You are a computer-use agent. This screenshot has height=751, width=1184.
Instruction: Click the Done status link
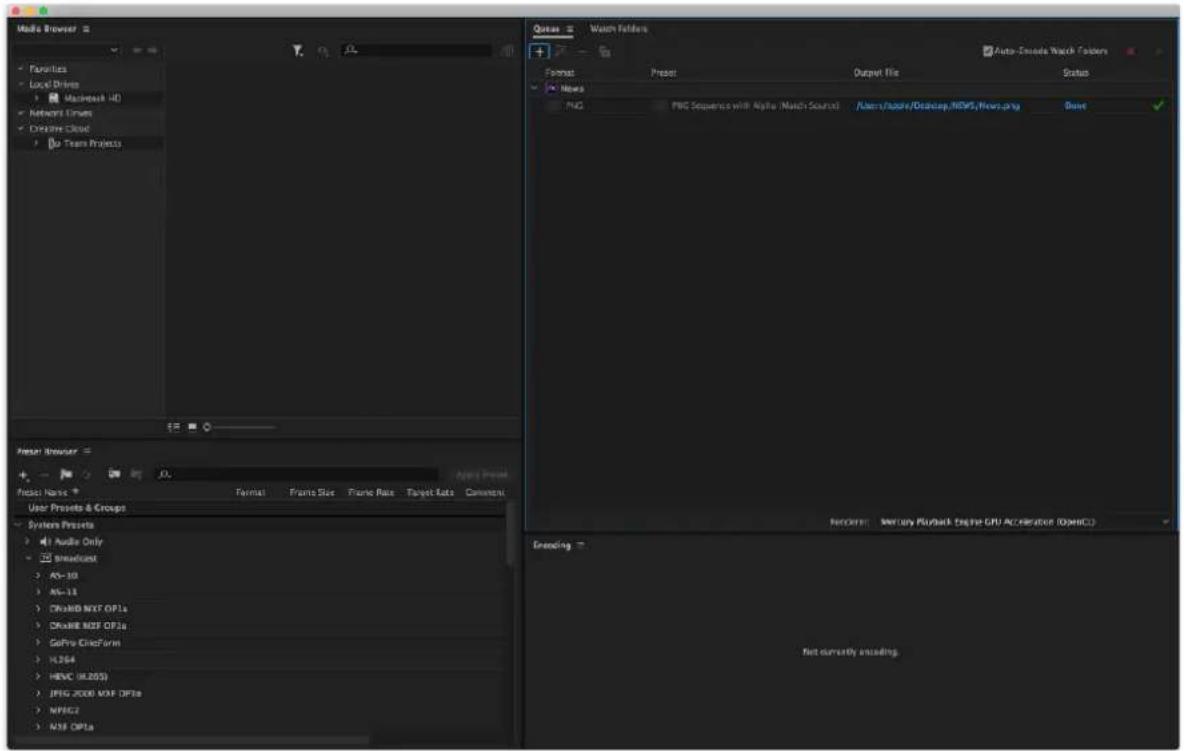tap(1075, 106)
